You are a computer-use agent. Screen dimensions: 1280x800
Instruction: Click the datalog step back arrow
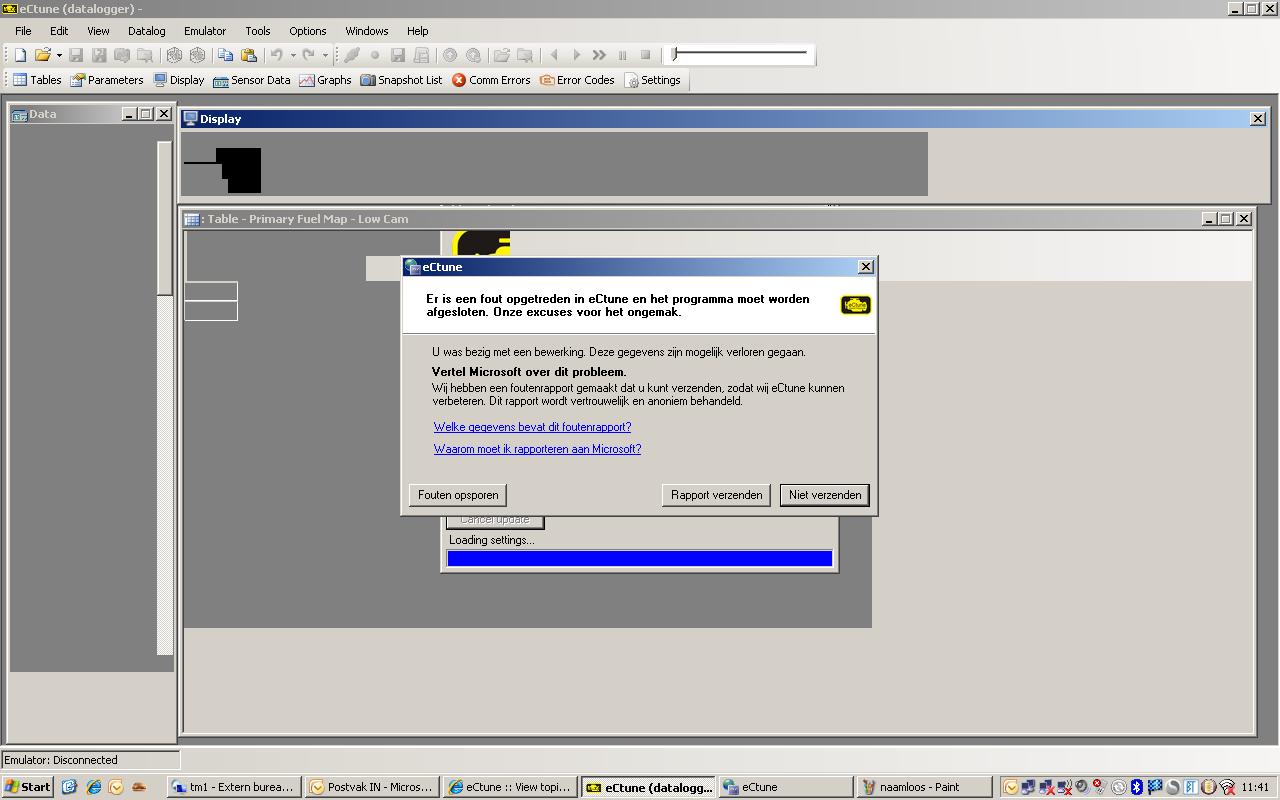[554, 56]
